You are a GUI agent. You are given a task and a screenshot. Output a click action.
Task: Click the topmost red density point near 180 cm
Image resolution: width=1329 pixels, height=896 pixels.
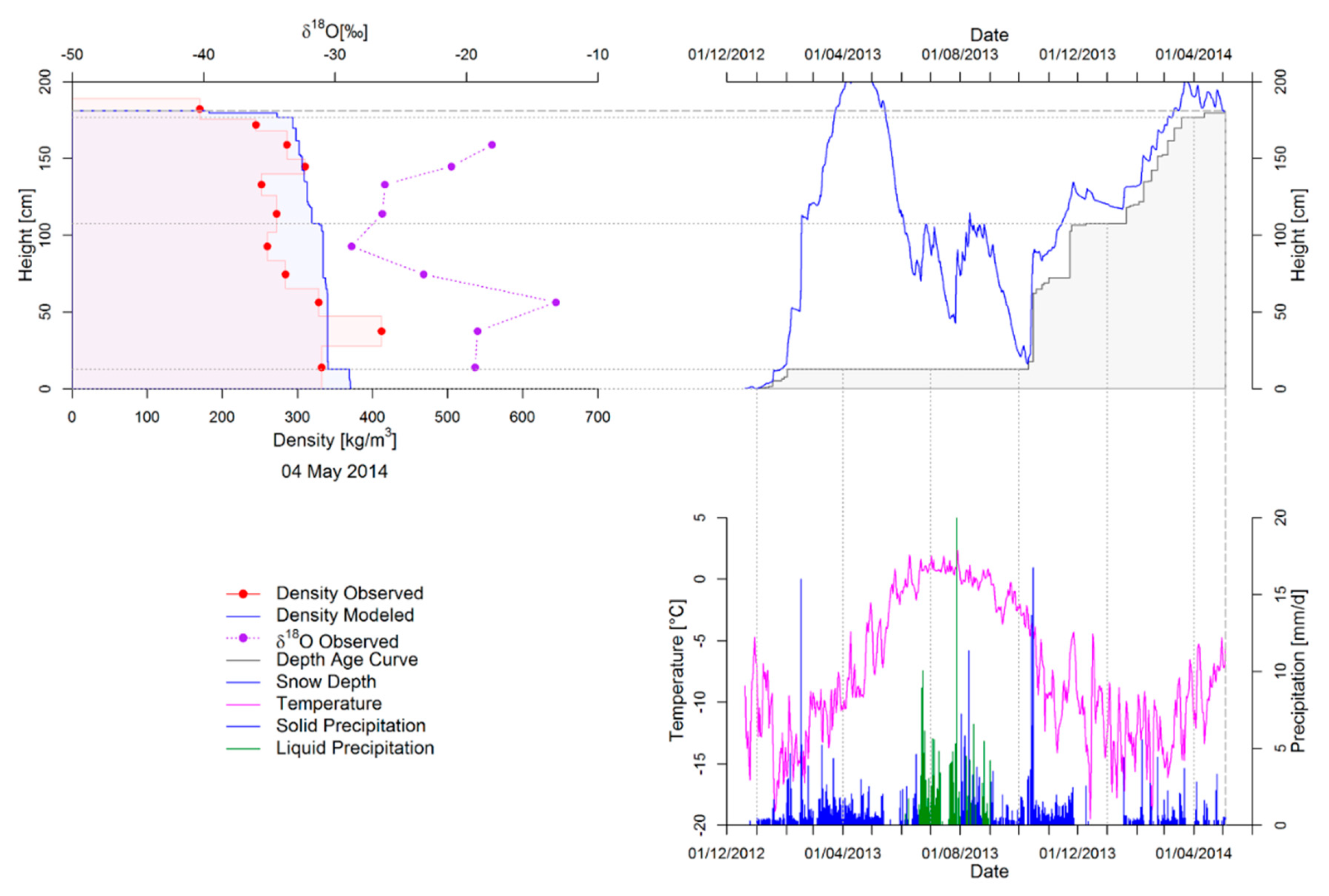199,109
